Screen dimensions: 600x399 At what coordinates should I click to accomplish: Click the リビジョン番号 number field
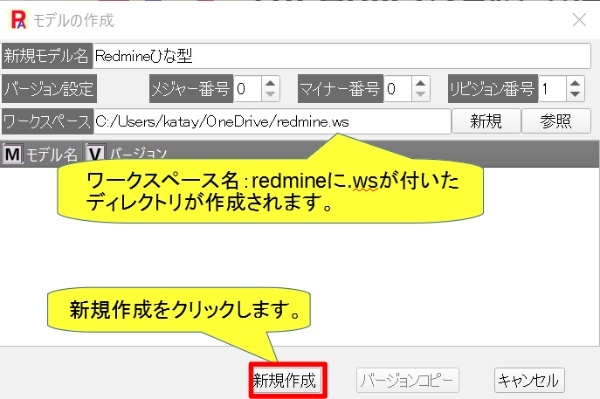[x=552, y=89]
